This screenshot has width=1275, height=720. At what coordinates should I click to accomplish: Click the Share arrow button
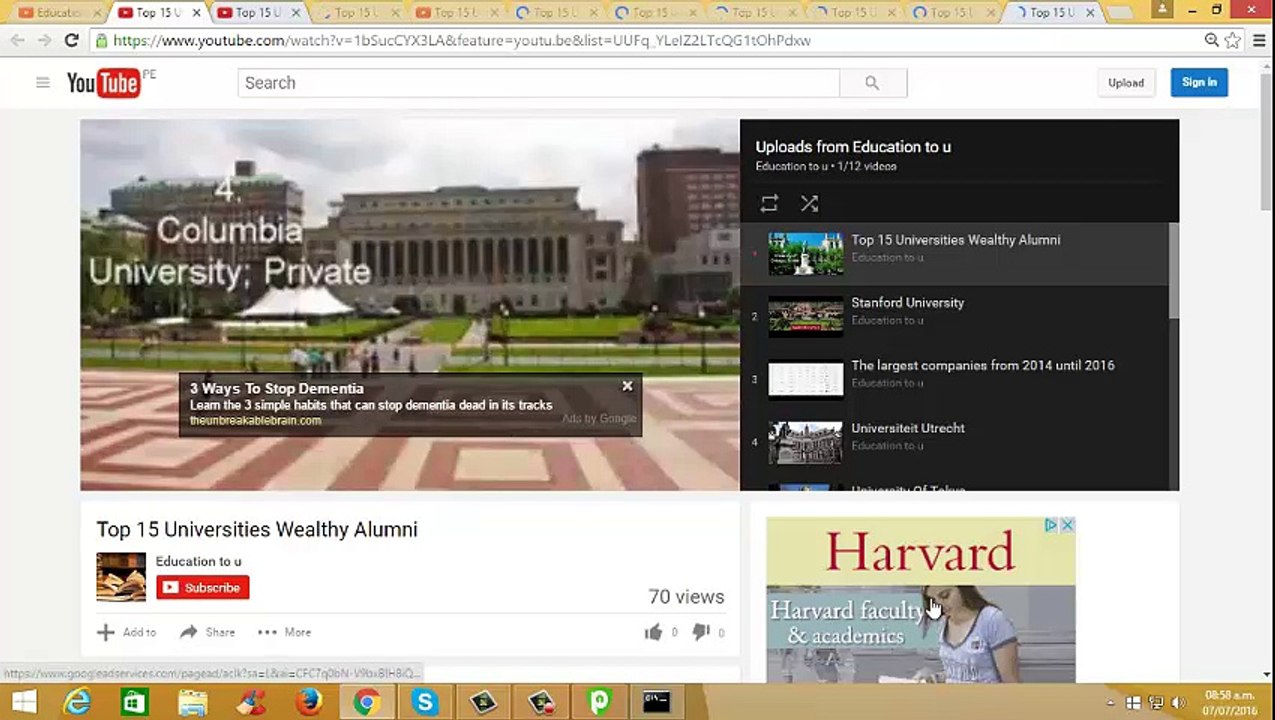207,632
